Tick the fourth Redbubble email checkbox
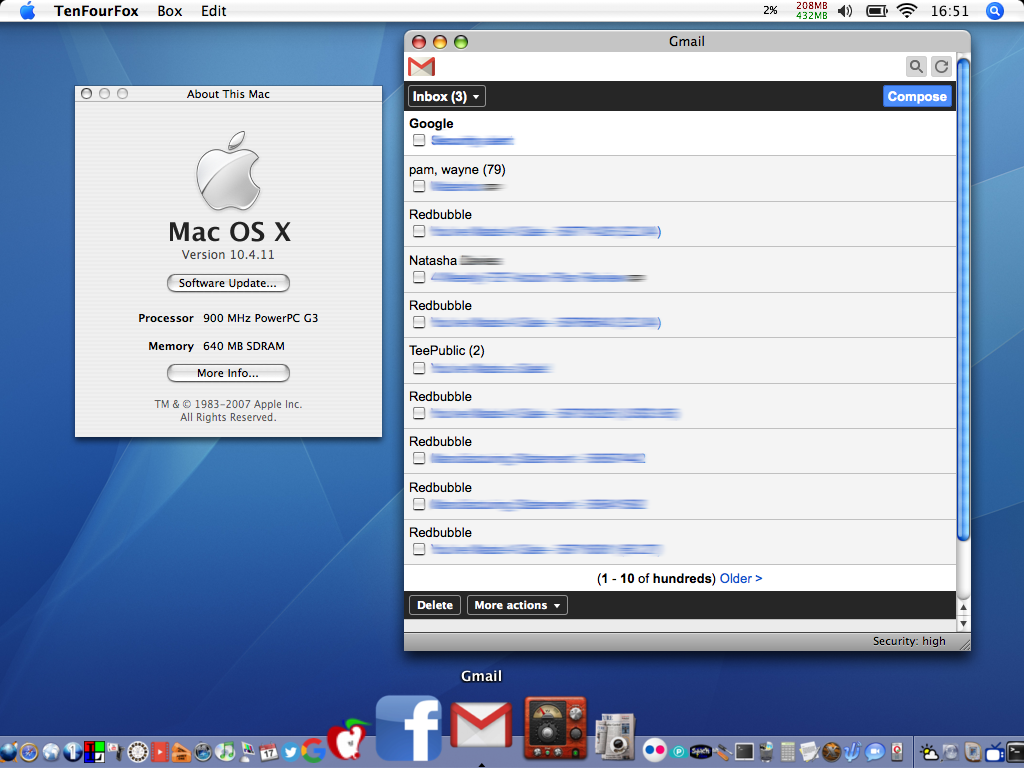 [419, 458]
